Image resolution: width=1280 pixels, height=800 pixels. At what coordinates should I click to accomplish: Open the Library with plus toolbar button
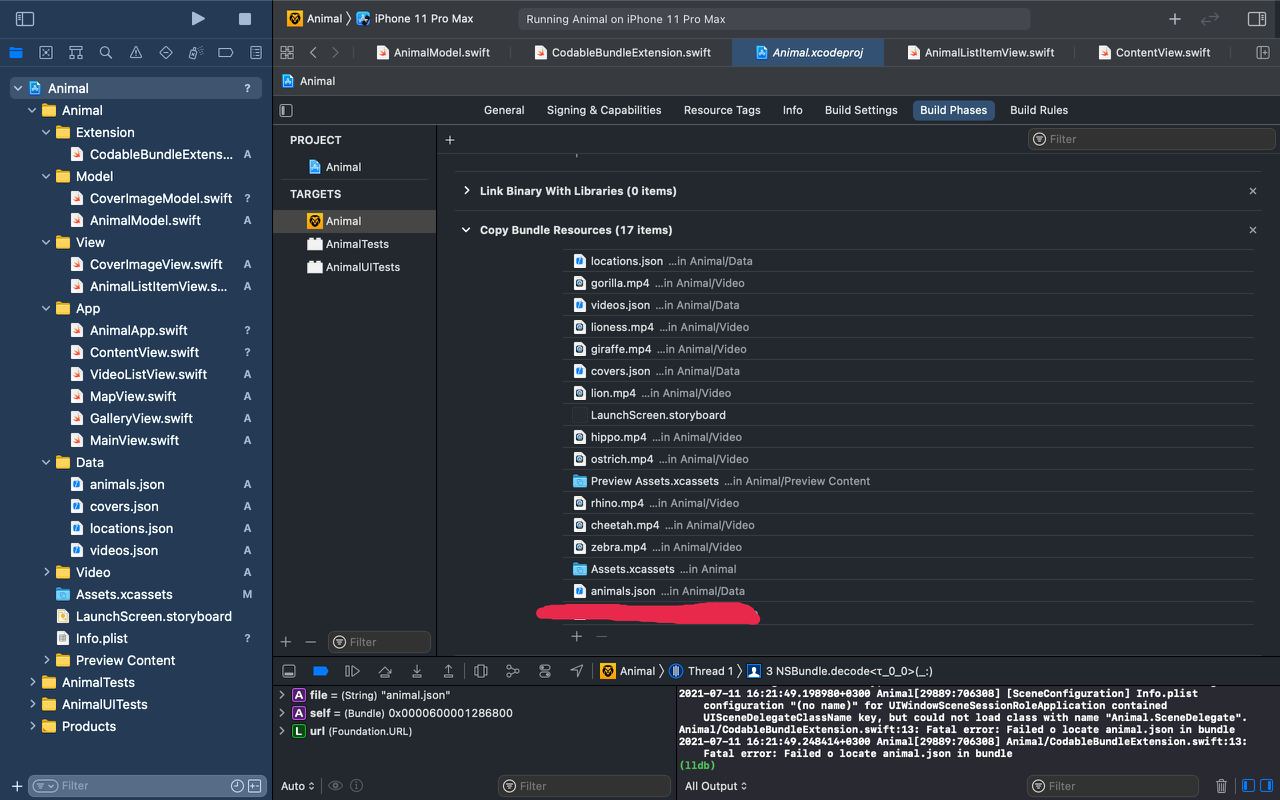pyautogui.click(x=1175, y=18)
